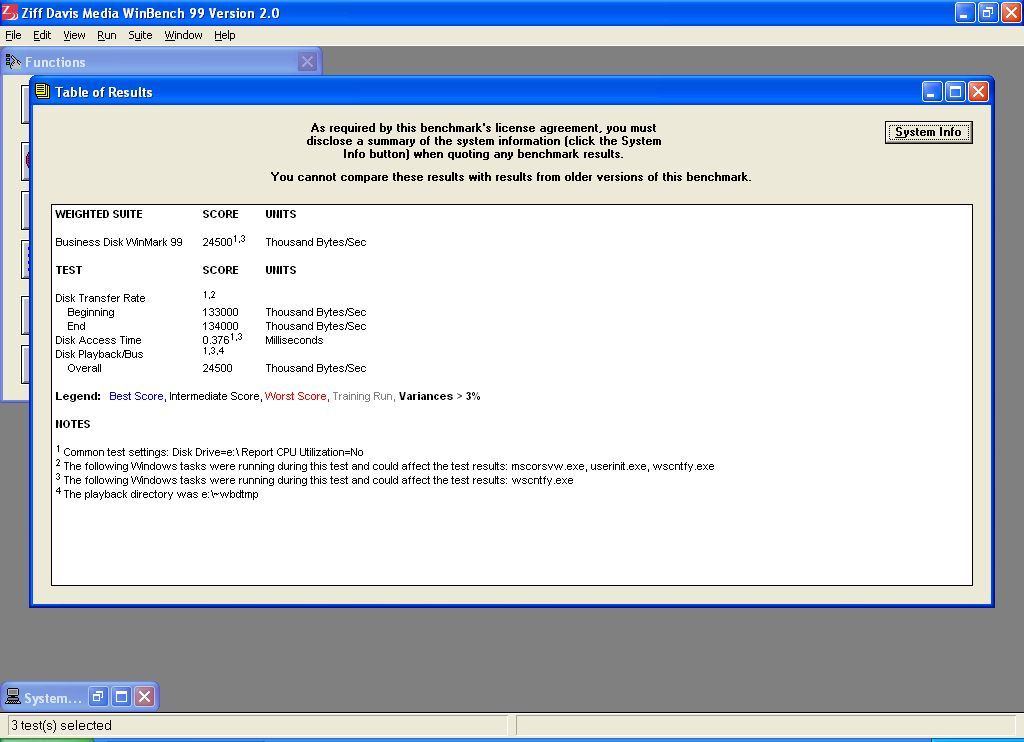The width and height of the screenshot is (1024, 742).
Task: Click the Worst Score legend entry
Action: pyautogui.click(x=295, y=396)
